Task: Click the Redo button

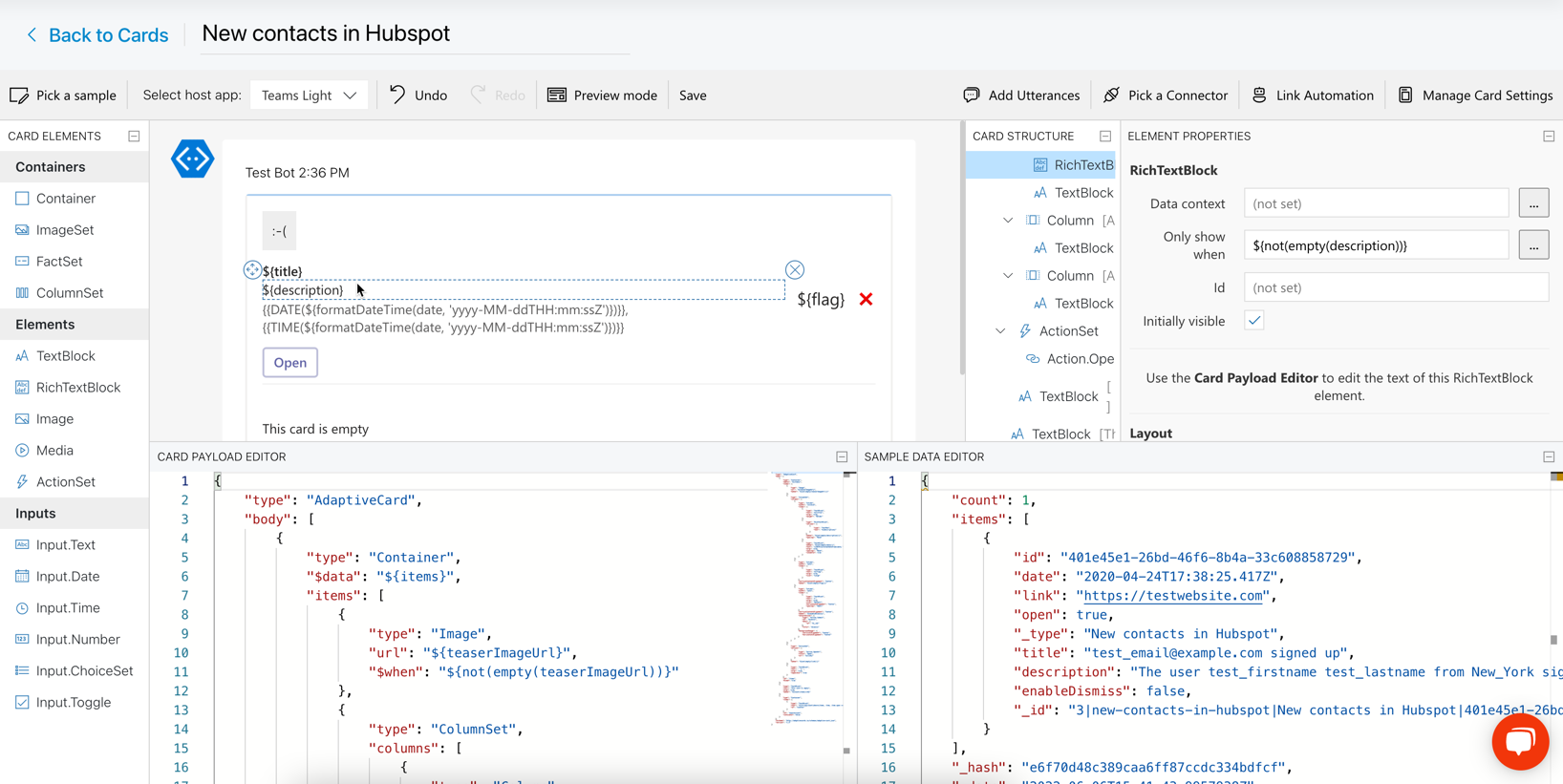Action: 498,95
